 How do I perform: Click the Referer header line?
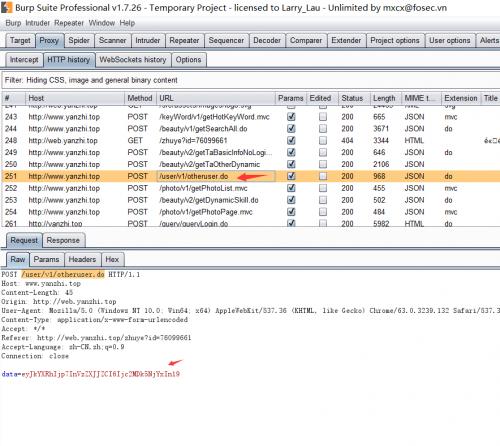[x=96, y=338]
